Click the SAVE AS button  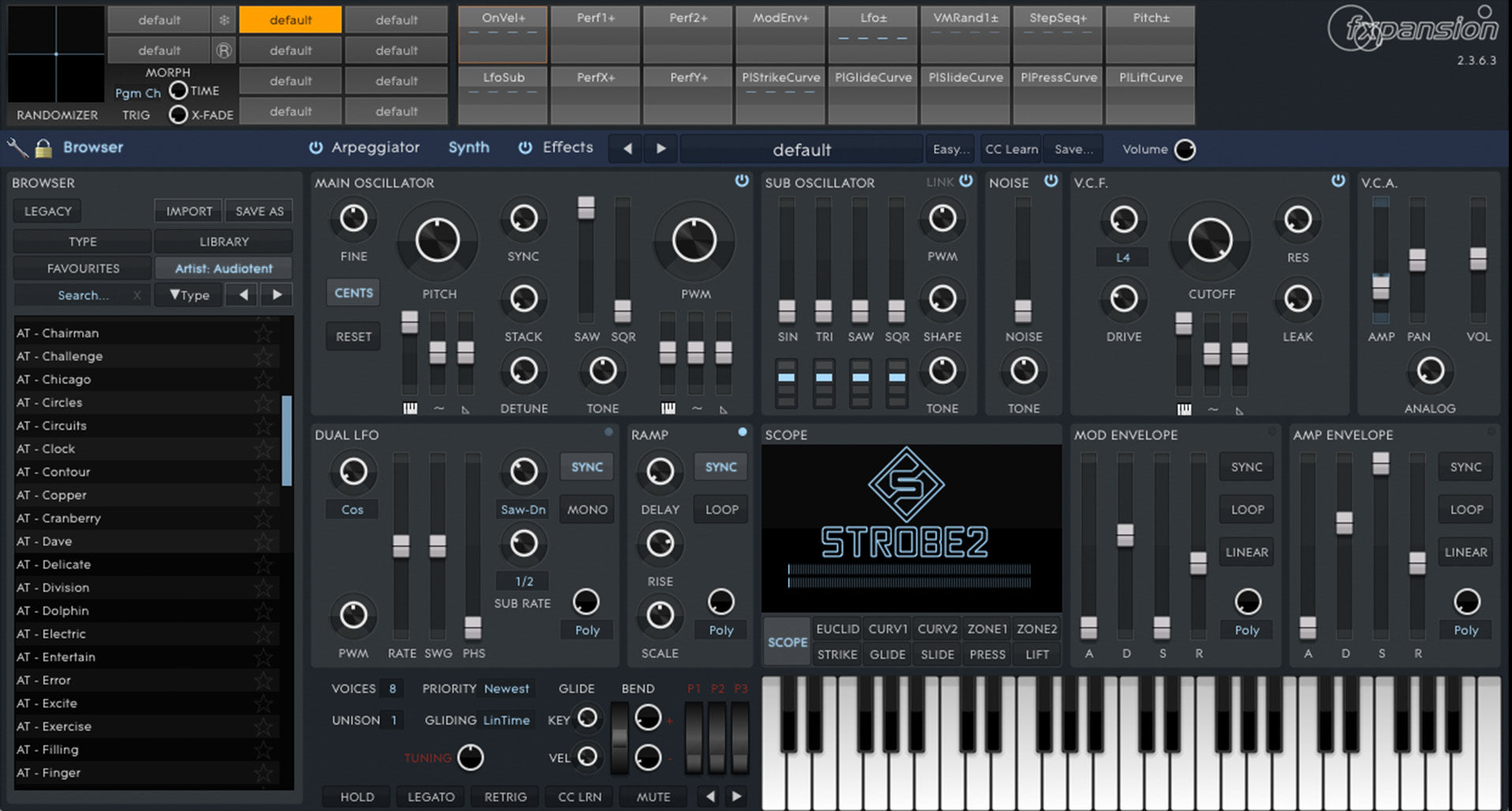pos(259,211)
